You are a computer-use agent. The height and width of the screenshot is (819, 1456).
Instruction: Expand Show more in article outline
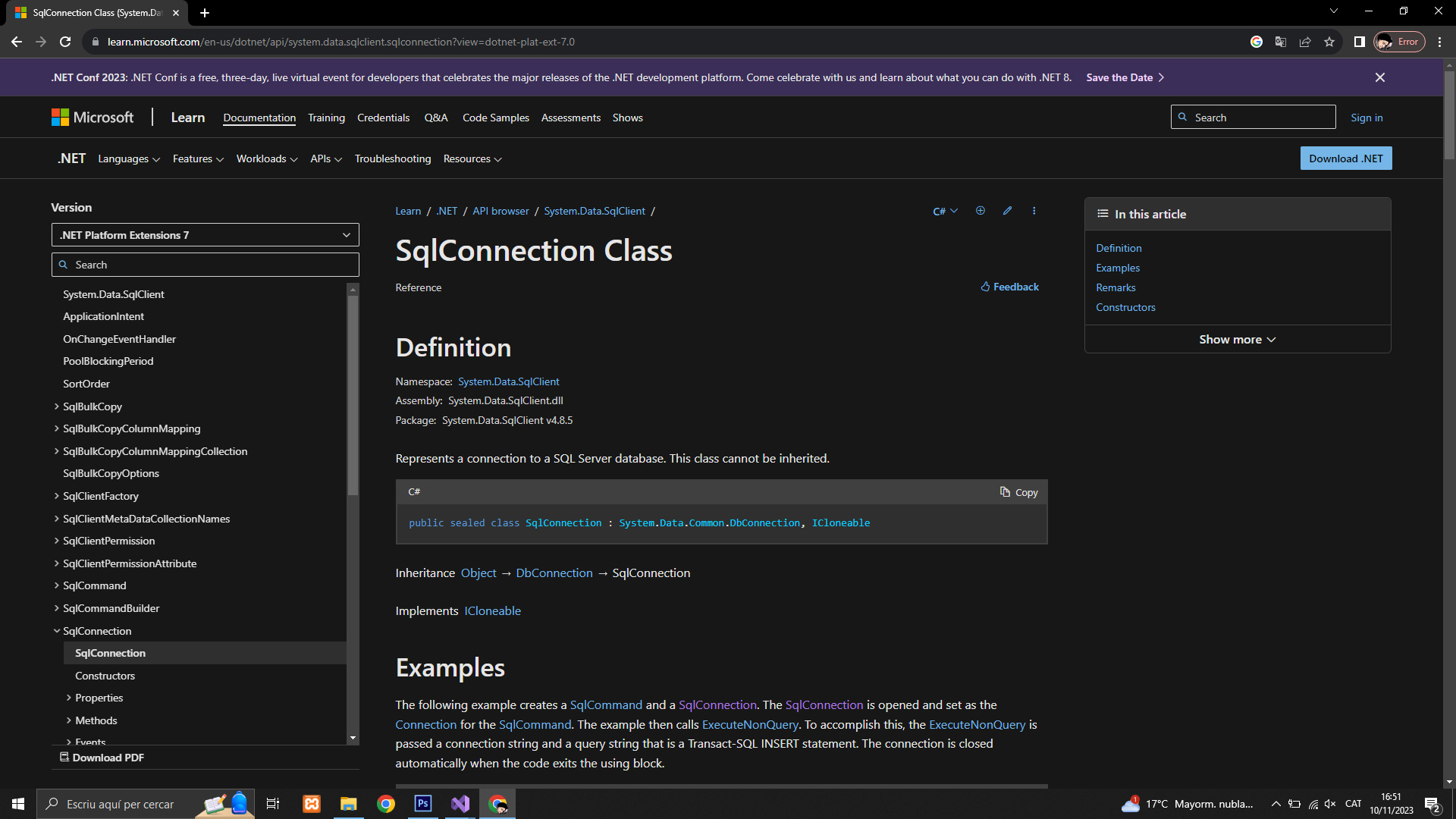pyautogui.click(x=1237, y=340)
